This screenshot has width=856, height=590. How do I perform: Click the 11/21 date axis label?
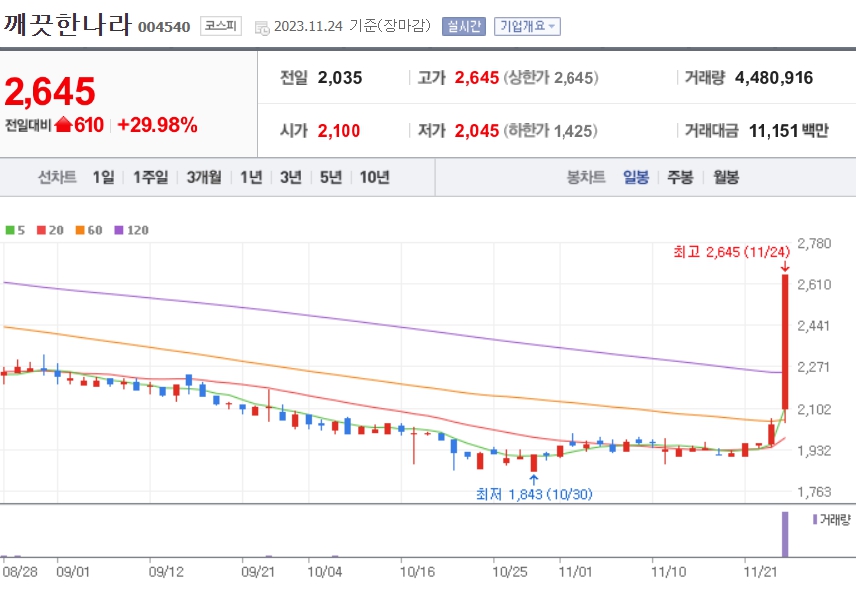760,571
